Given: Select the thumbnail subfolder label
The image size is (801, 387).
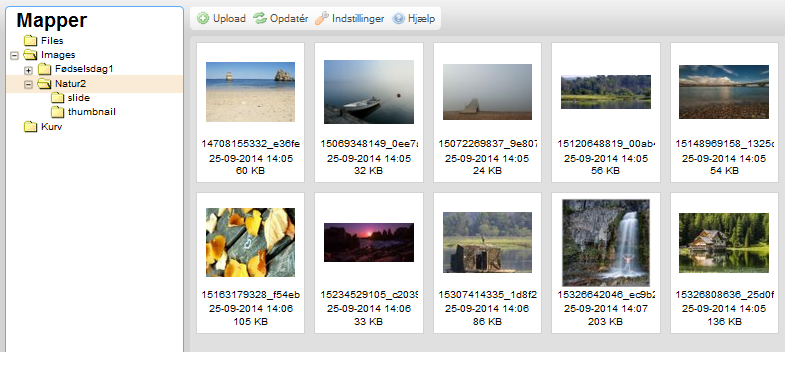Looking at the screenshot, I should [x=92, y=112].
